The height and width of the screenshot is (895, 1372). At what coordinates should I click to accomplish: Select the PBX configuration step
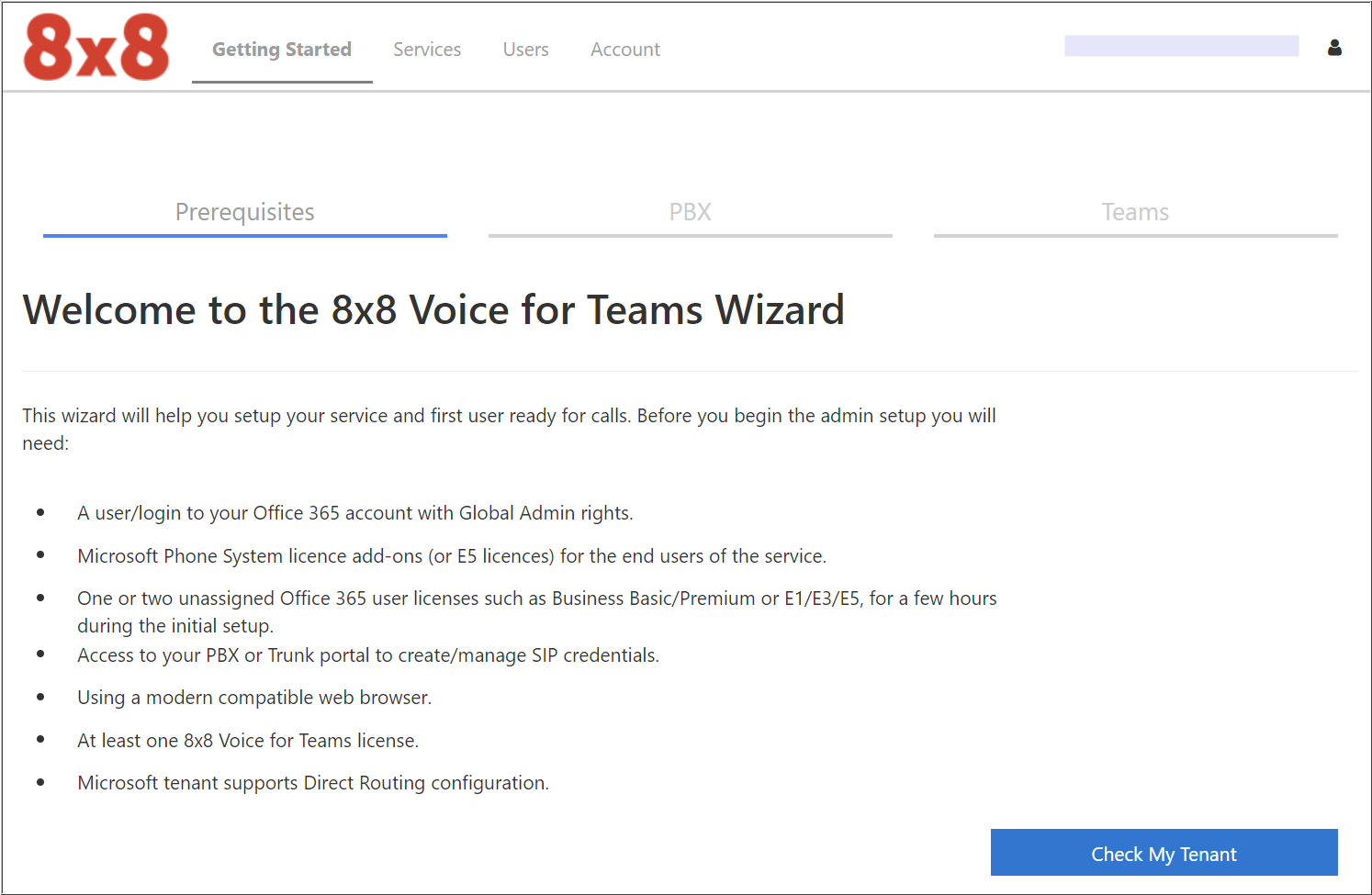pyautogui.click(x=690, y=212)
